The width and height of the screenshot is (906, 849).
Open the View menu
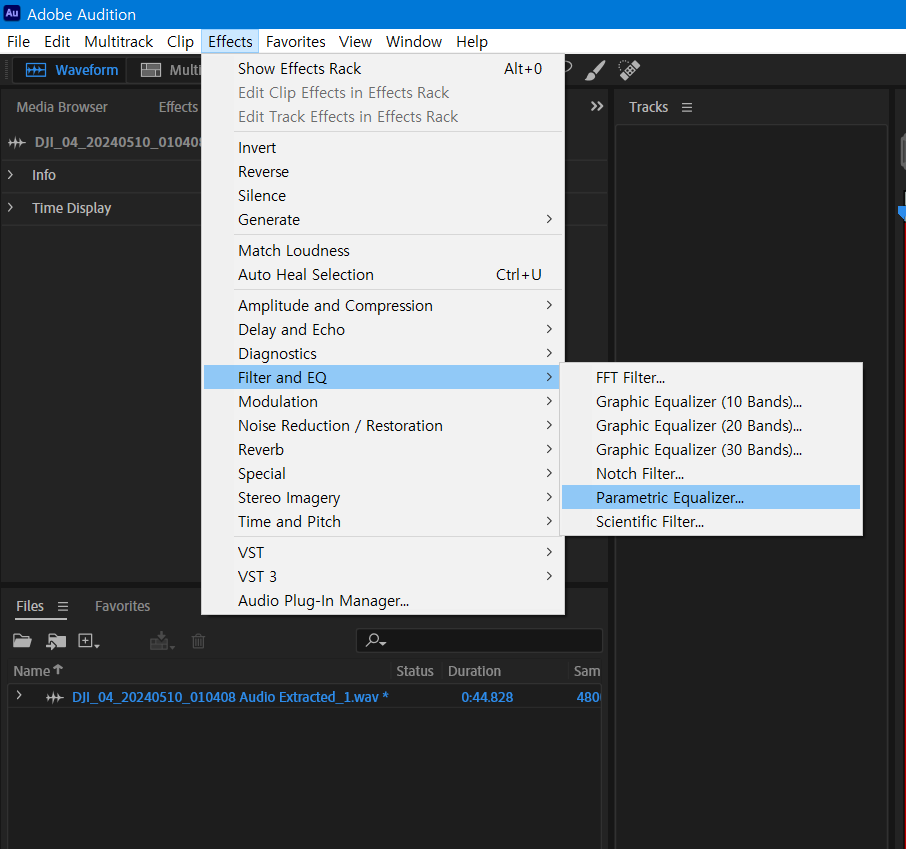[355, 42]
